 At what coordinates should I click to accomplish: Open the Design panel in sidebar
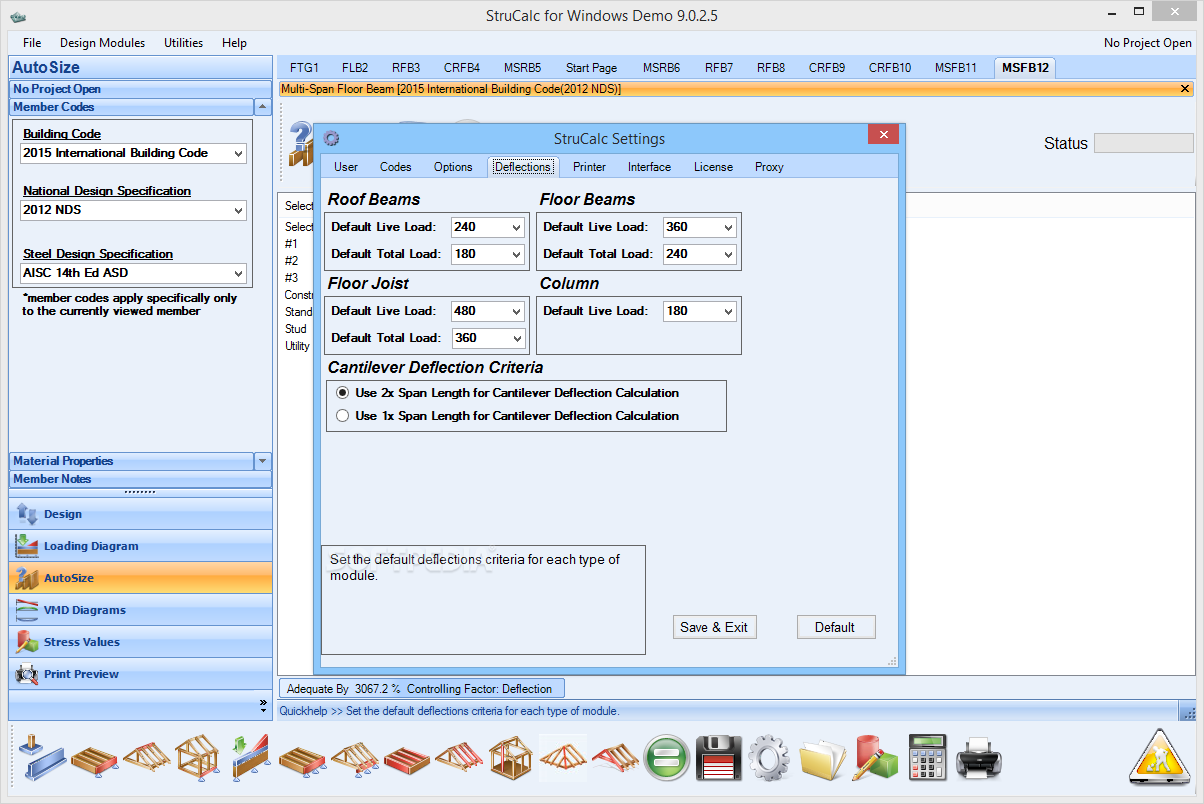click(x=141, y=514)
